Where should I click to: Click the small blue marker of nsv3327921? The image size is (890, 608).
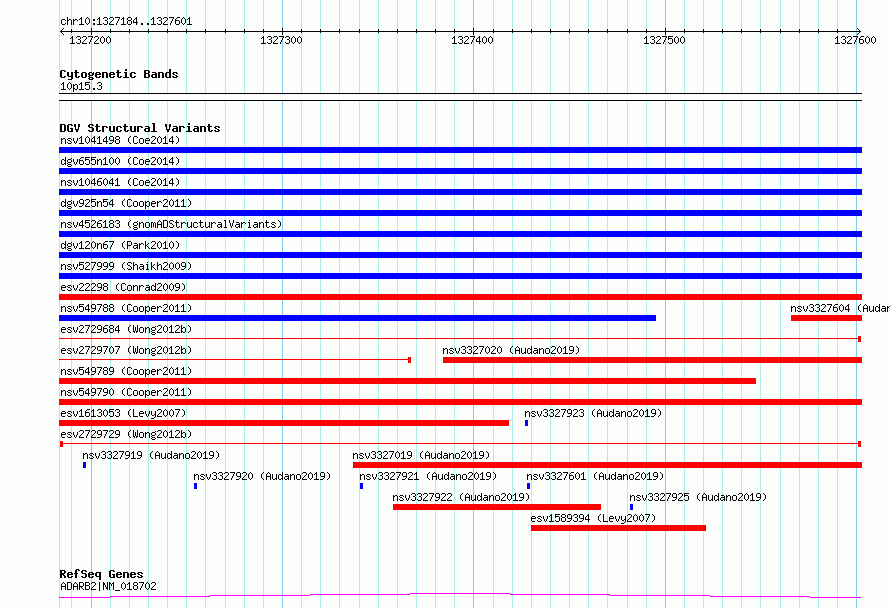click(362, 486)
